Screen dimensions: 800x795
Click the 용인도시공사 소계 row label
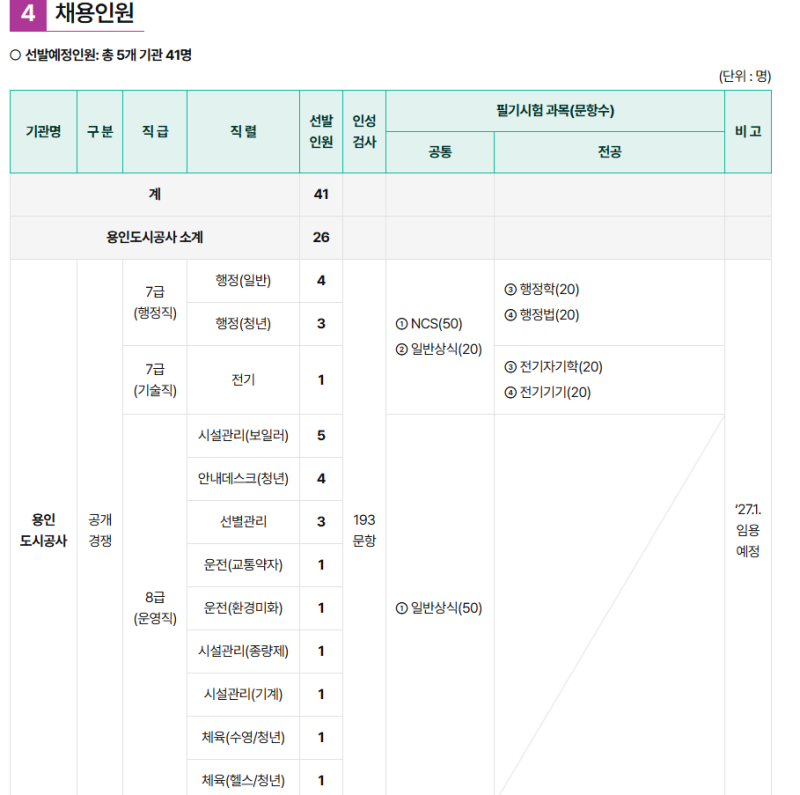[x=155, y=237]
